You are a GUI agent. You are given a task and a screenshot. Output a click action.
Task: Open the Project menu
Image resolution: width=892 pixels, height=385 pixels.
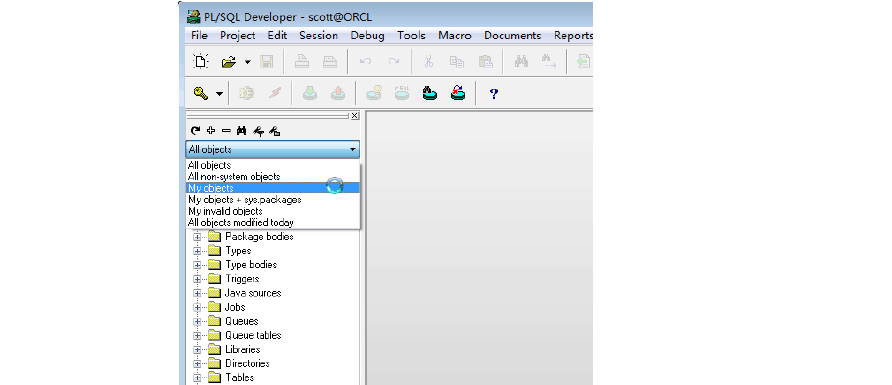pyautogui.click(x=238, y=35)
